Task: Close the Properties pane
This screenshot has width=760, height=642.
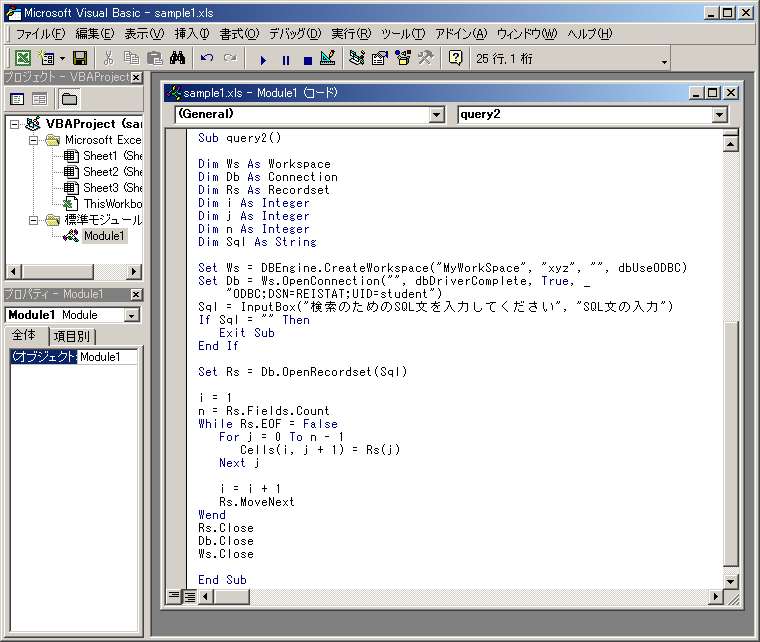Action: coord(137,295)
